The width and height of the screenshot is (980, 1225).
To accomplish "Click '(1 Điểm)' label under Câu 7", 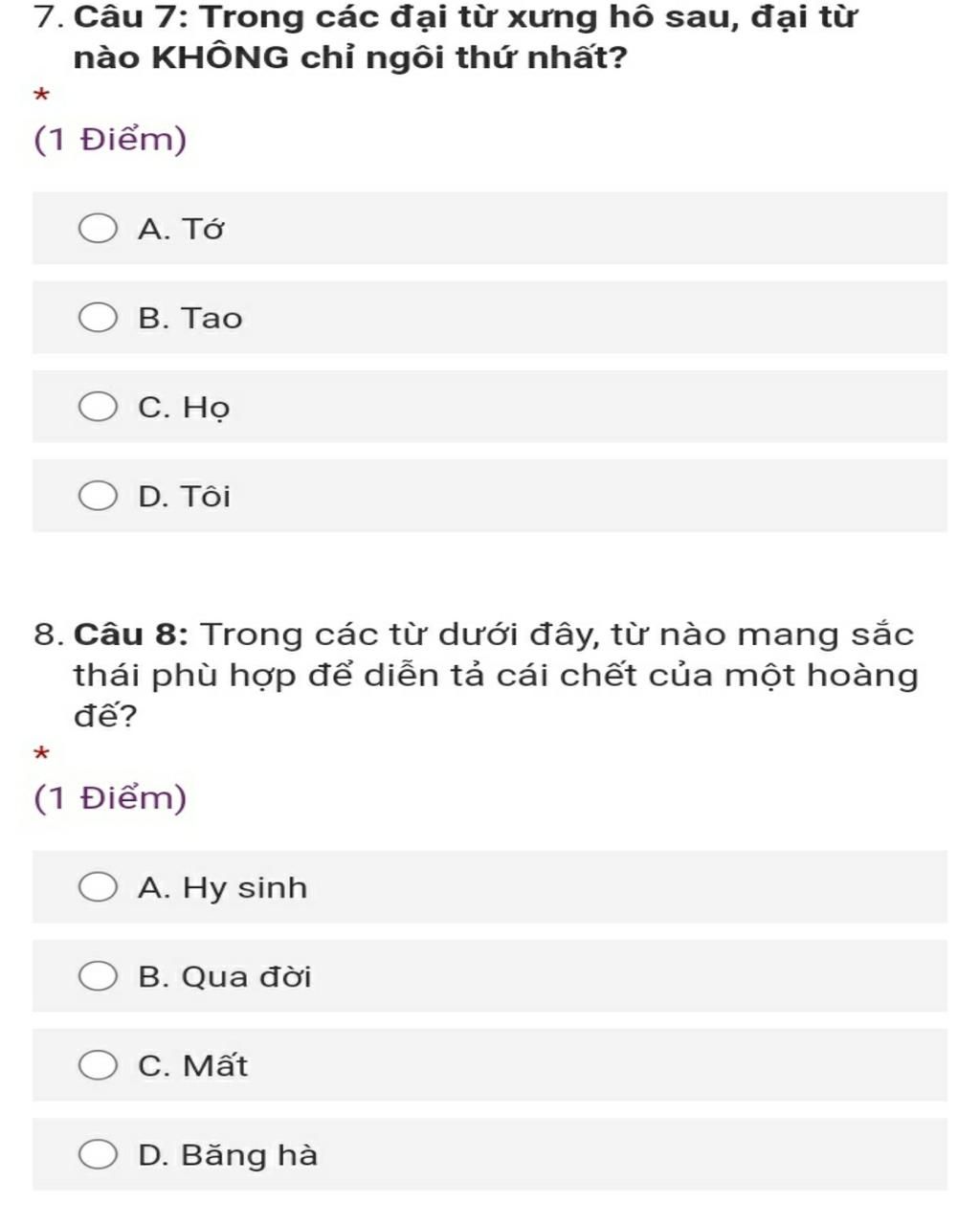I will (110, 140).
